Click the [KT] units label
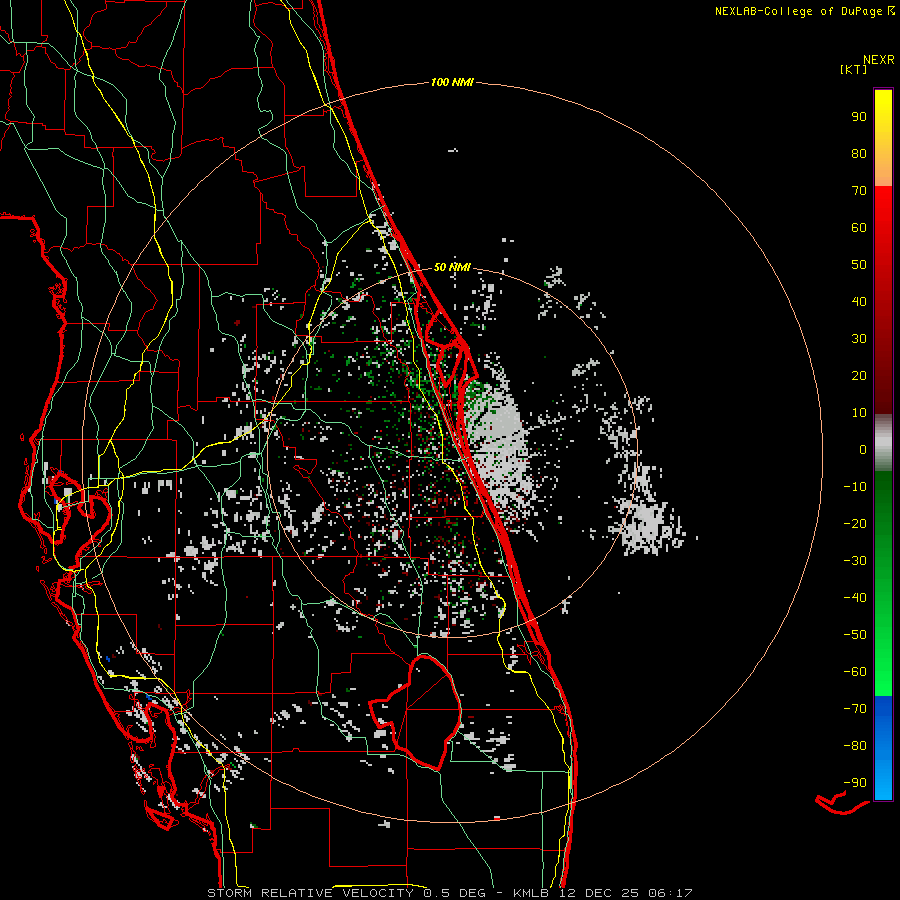This screenshot has height=900, width=900. pos(854,70)
